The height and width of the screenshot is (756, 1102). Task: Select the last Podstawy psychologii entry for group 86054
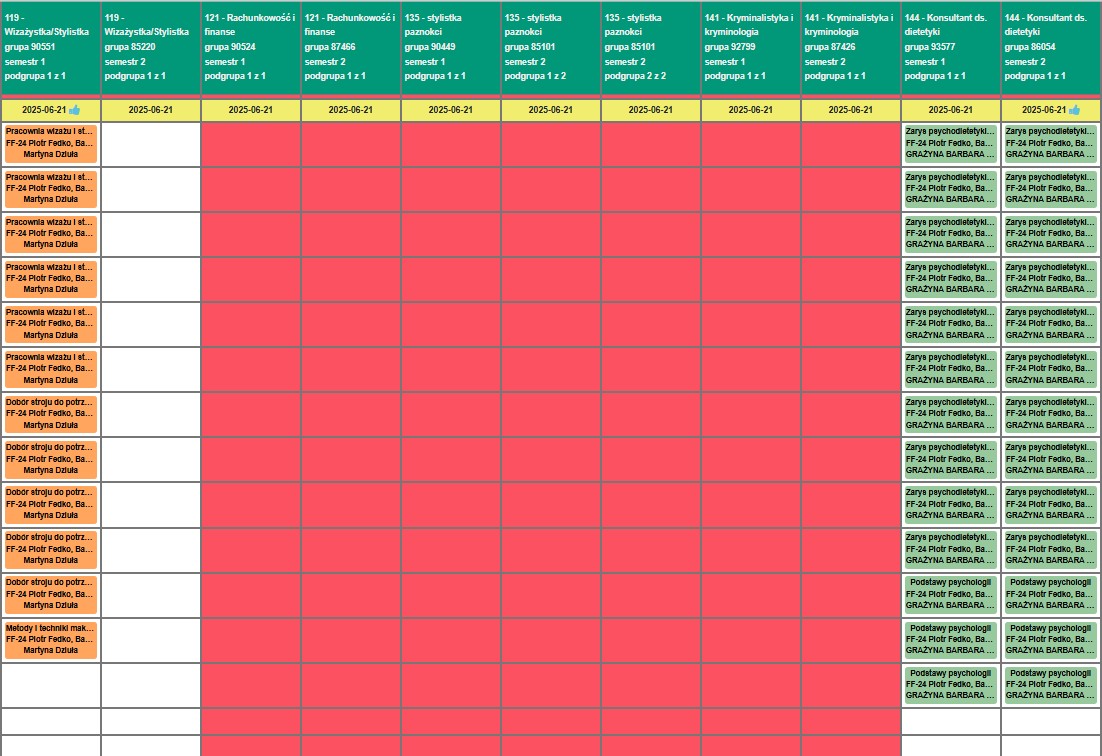click(x=1051, y=684)
